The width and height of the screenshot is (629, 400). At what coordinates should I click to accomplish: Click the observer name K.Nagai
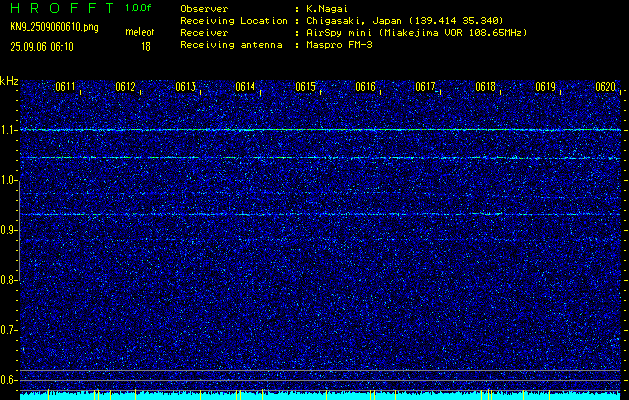327,8
